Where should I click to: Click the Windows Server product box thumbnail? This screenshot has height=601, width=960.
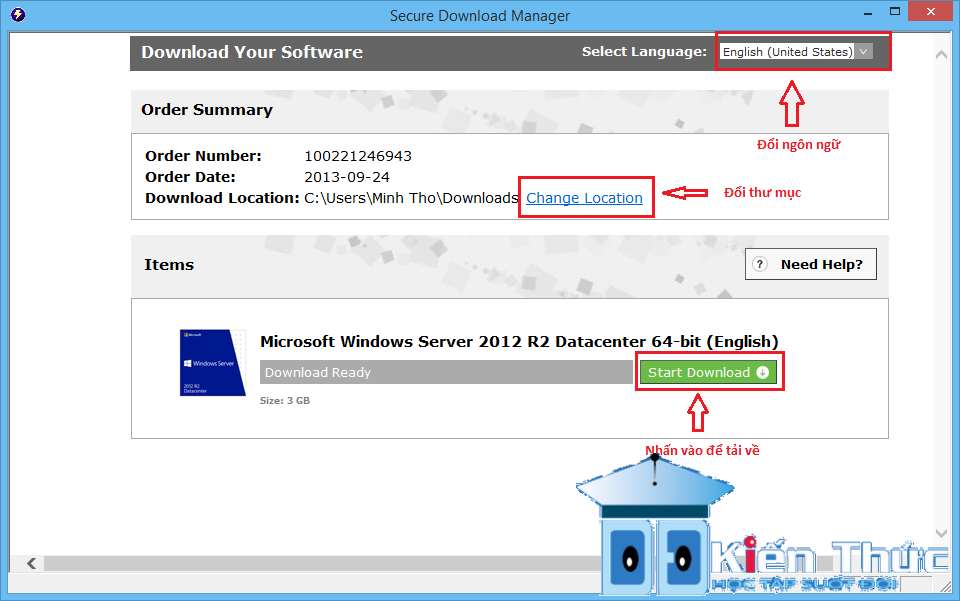[212, 362]
